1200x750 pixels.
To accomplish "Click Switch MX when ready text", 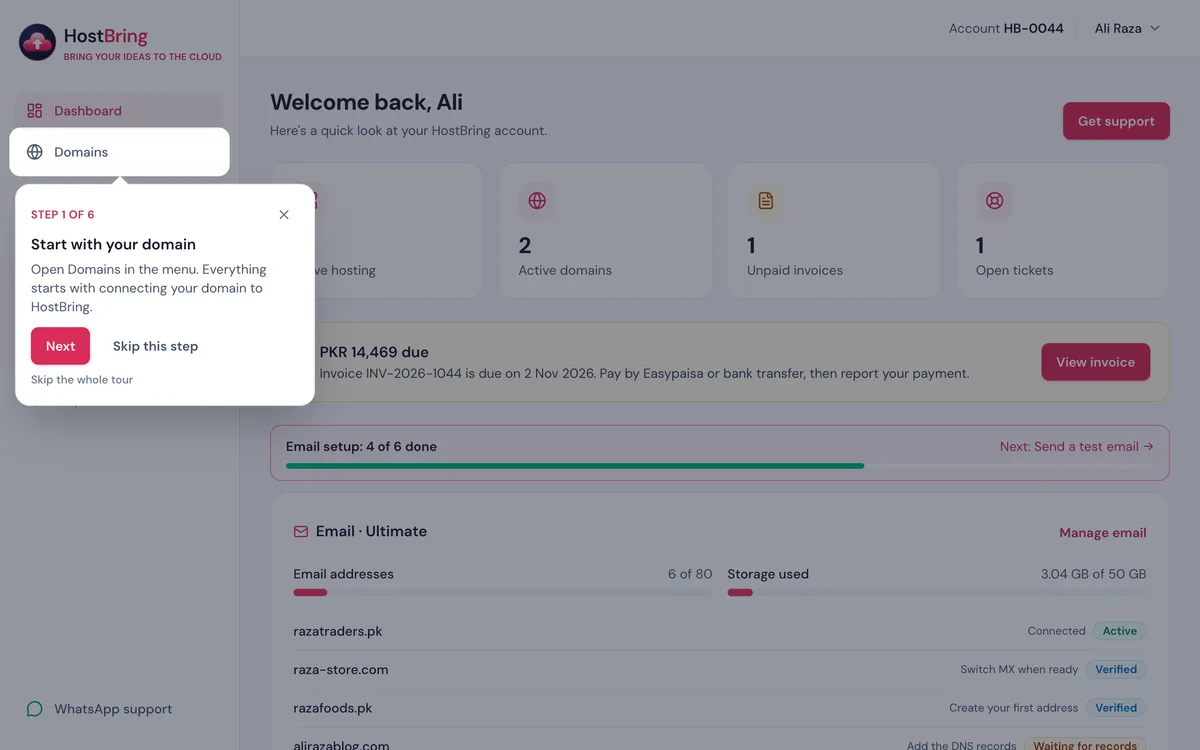I will coord(1019,669).
